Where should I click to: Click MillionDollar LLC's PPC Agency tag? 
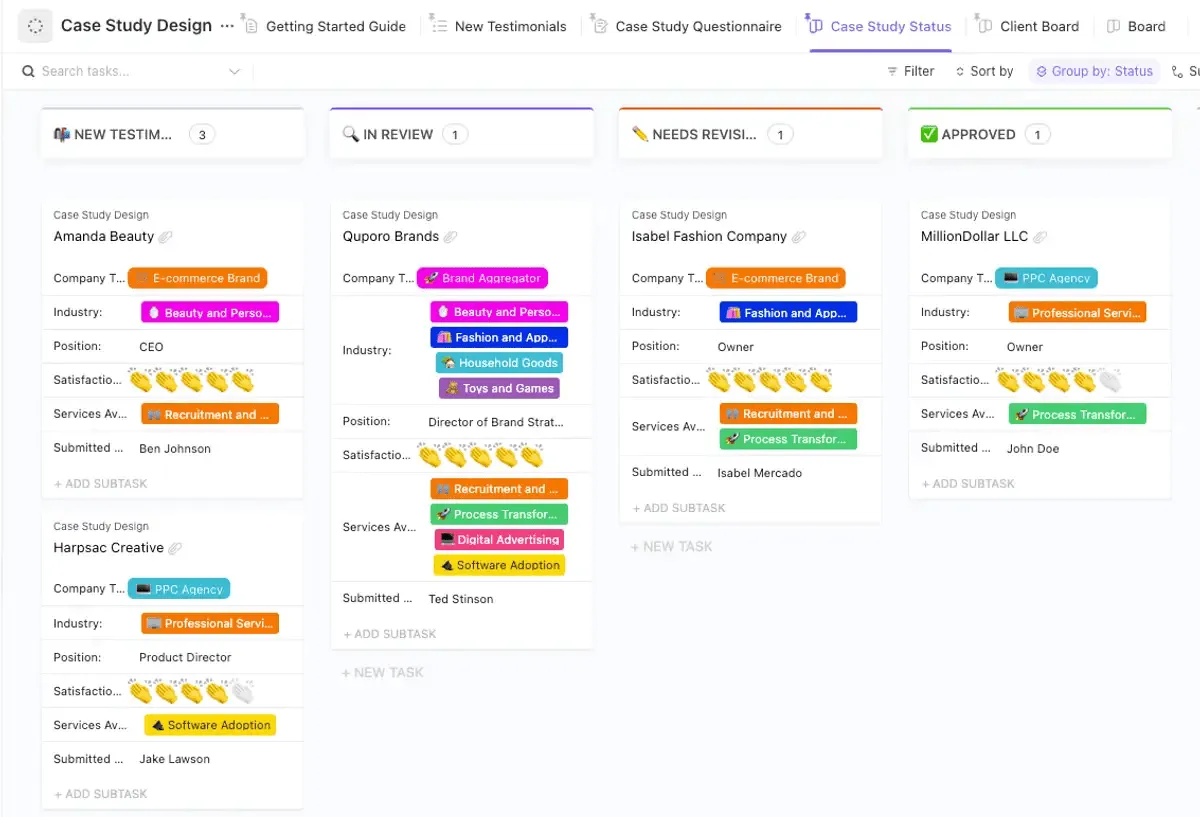(x=1046, y=278)
